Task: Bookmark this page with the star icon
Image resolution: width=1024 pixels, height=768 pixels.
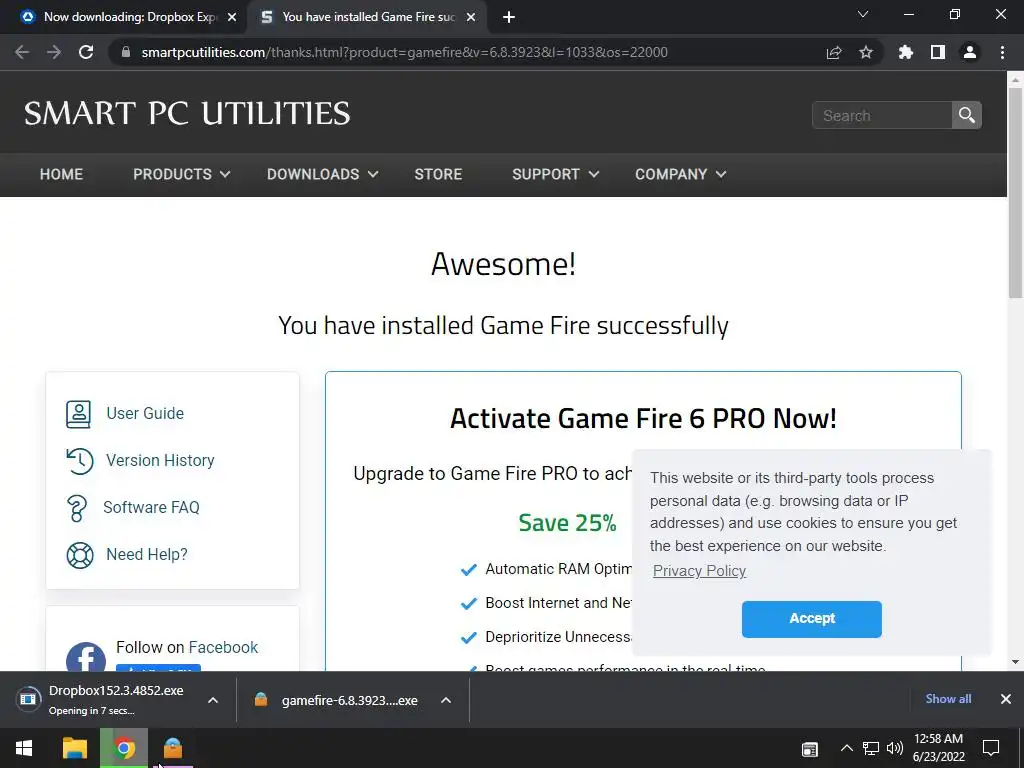Action: (x=866, y=52)
